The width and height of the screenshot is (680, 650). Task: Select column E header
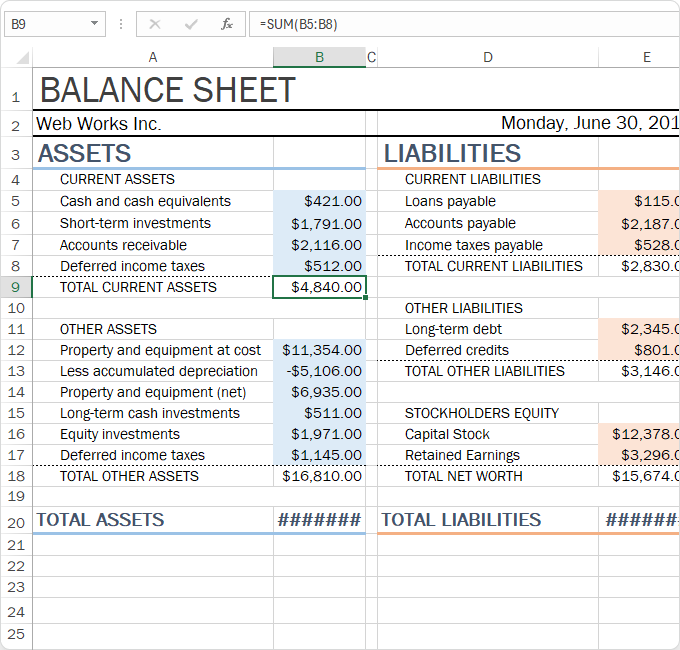point(639,57)
